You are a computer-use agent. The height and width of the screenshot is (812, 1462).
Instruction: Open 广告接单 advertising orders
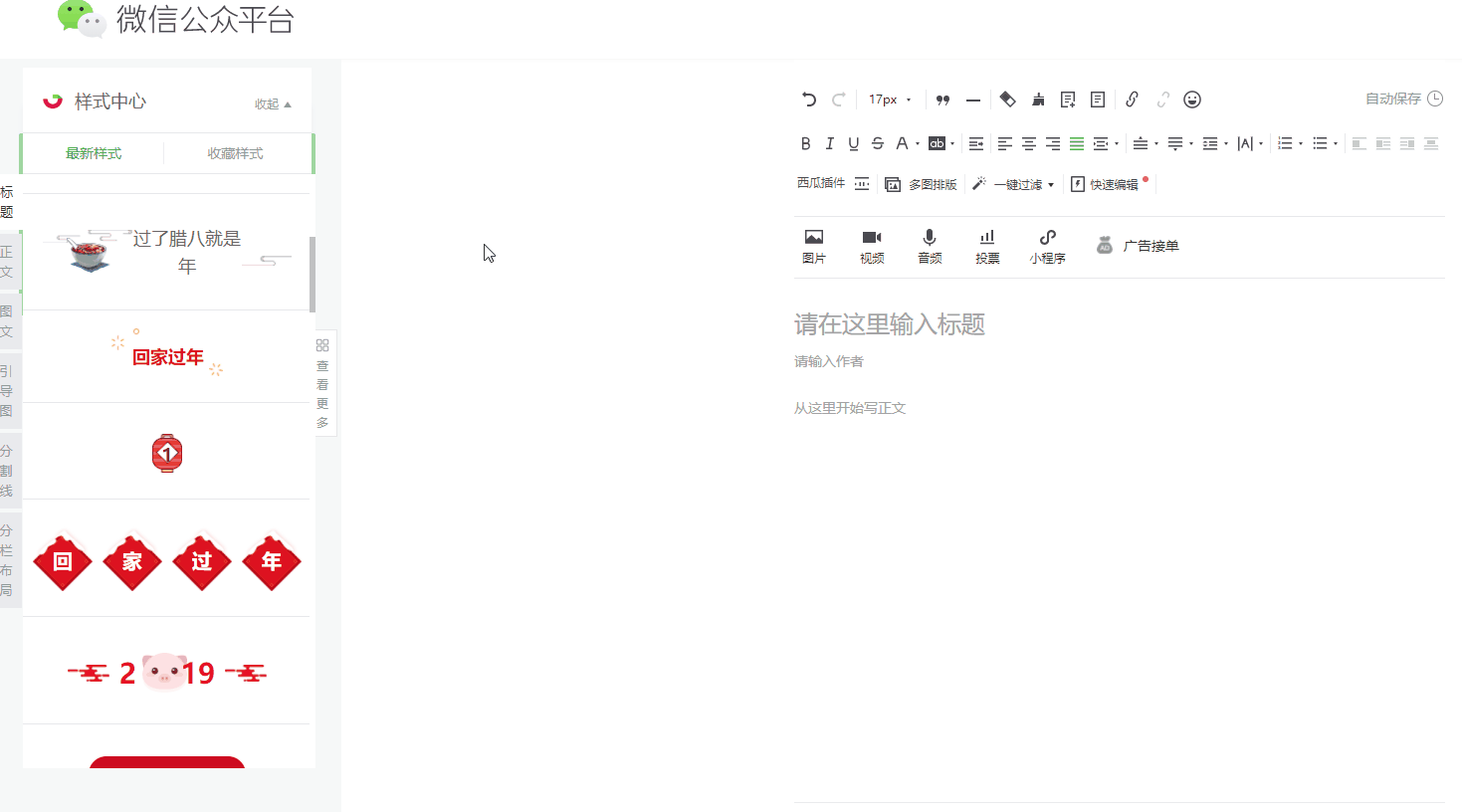(x=1138, y=246)
